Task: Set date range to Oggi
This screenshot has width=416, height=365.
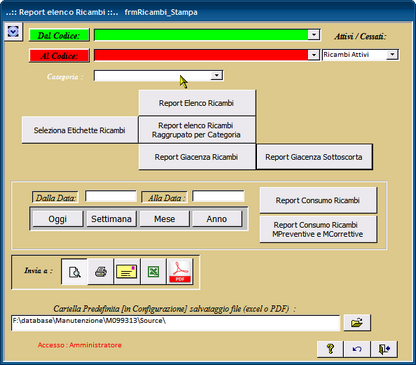Action: (58, 219)
